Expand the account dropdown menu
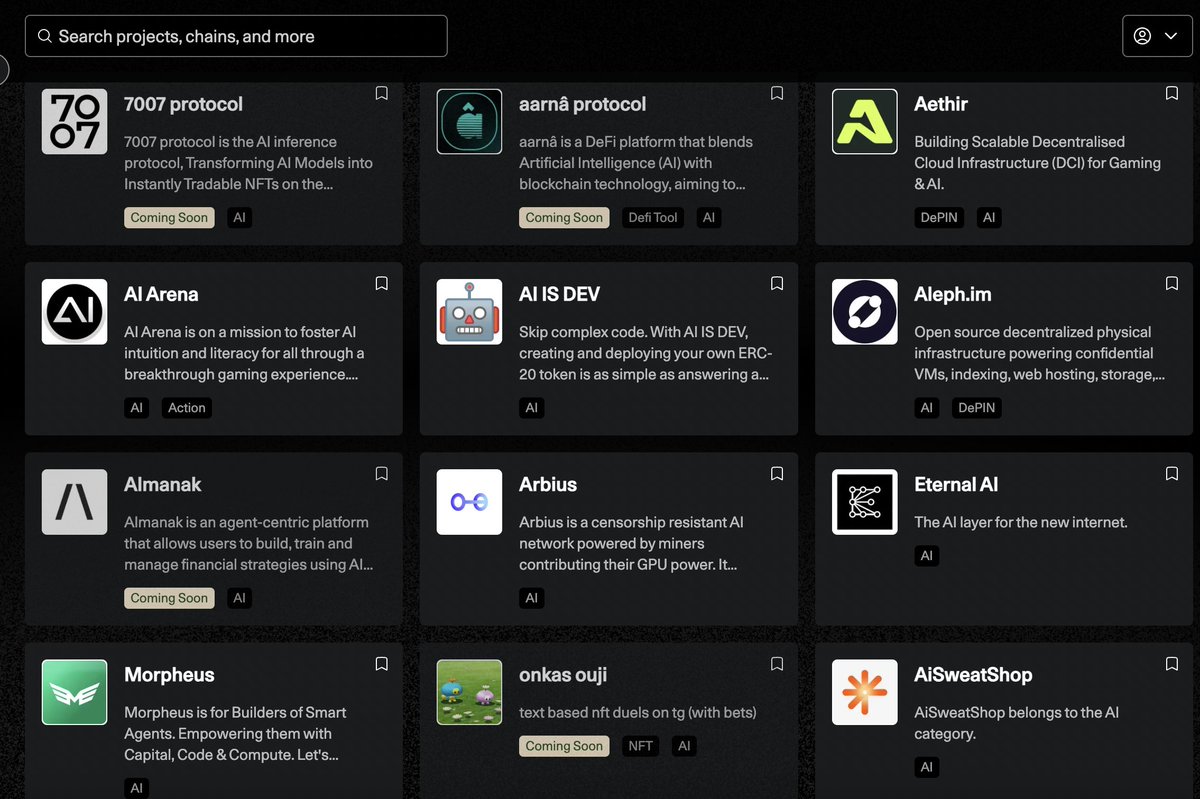This screenshot has width=1200, height=799. coord(1172,35)
